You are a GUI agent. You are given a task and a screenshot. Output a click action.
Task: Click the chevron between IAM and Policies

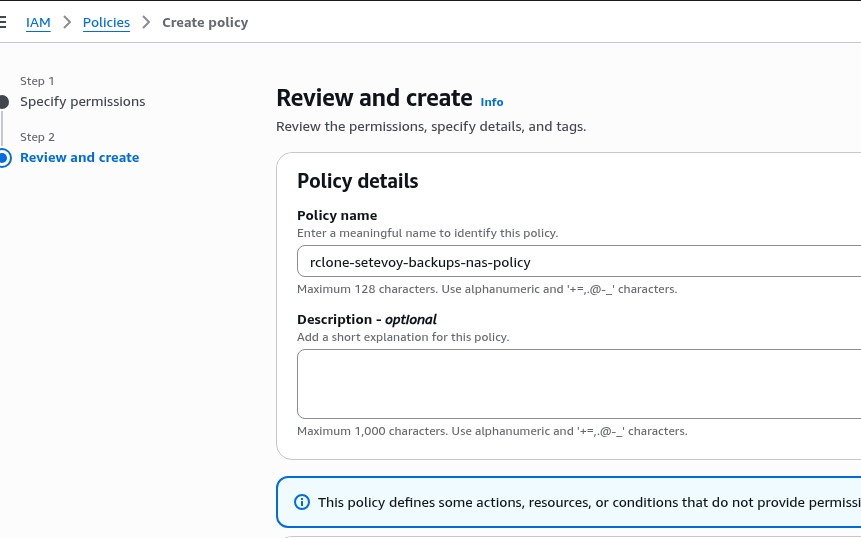(x=67, y=22)
